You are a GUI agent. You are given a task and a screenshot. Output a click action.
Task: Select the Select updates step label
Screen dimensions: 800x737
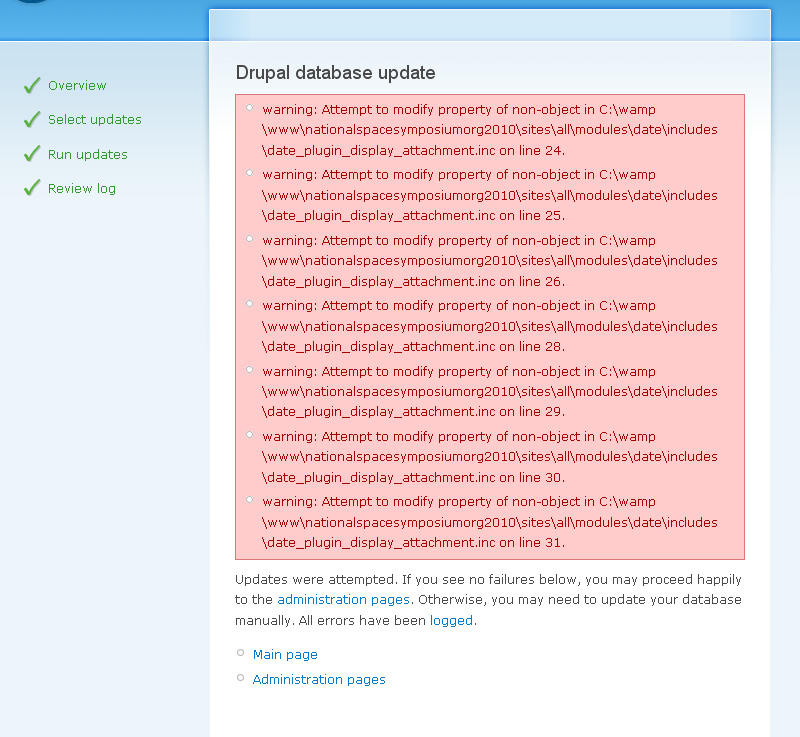pyautogui.click(x=95, y=120)
